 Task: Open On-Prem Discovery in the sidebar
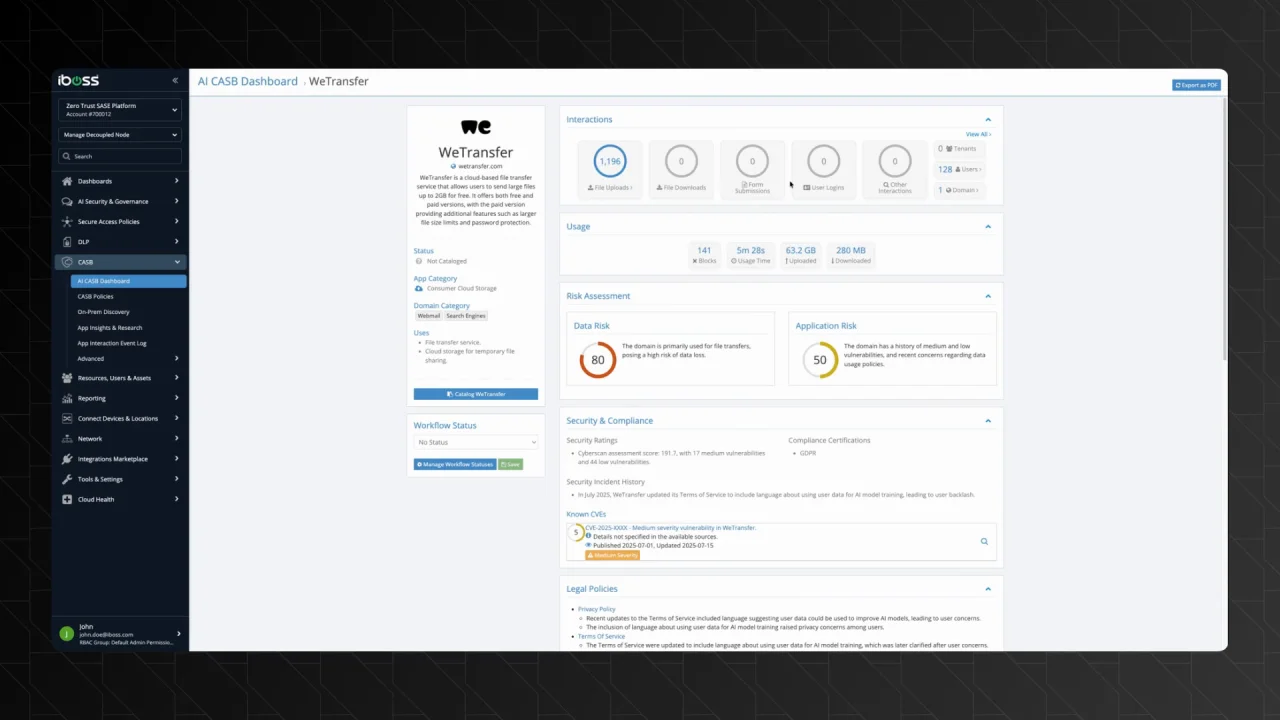(104, 312)
